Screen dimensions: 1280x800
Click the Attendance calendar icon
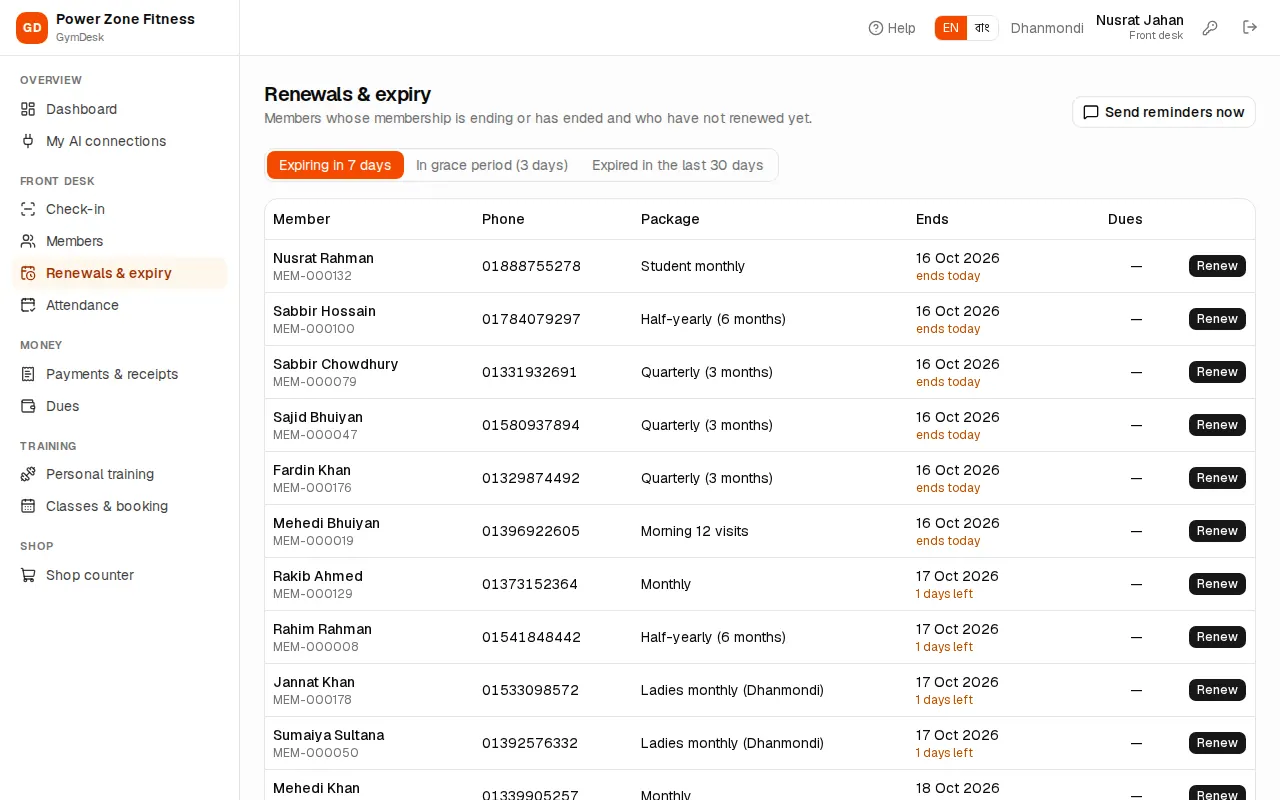(28, 305)
